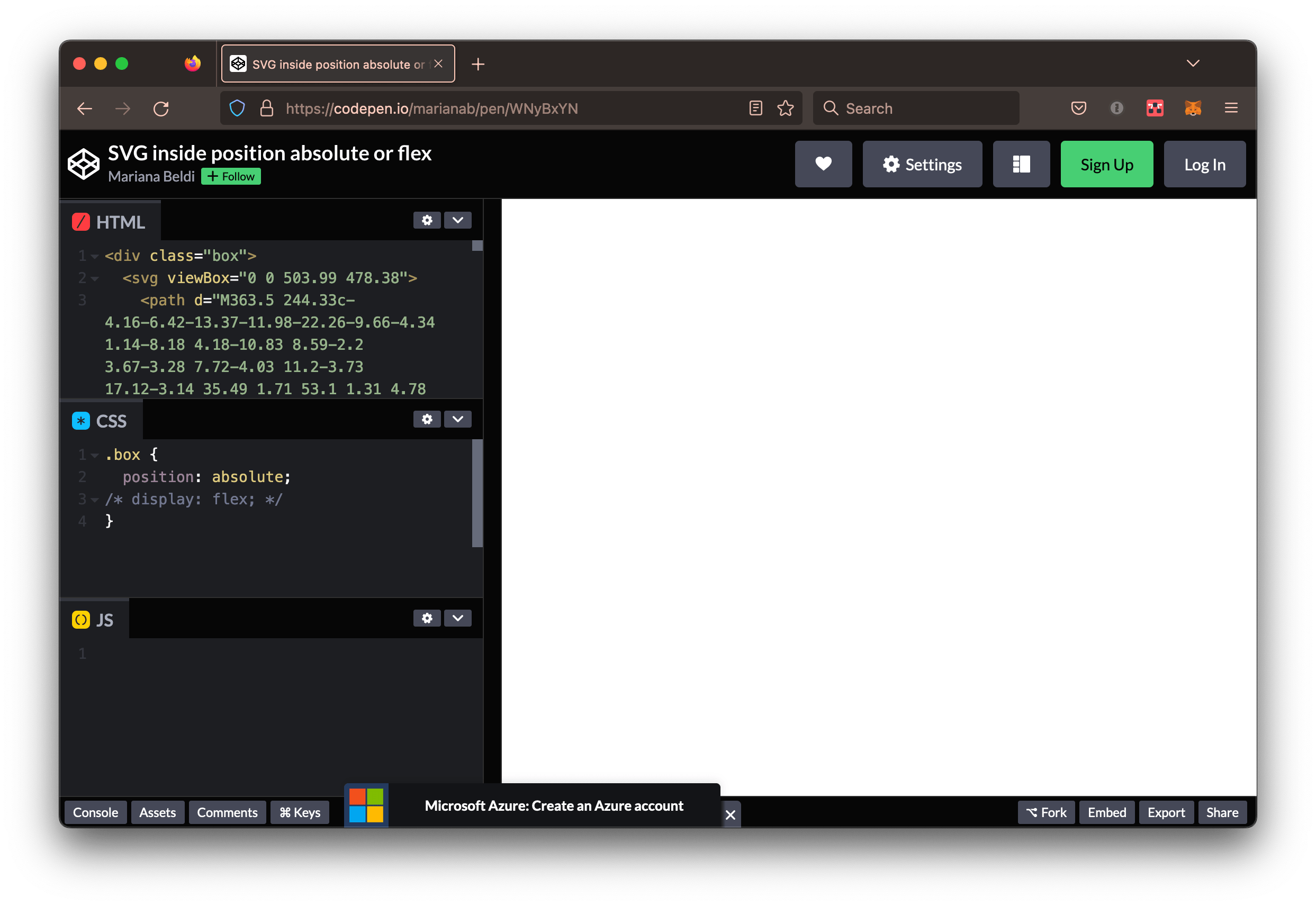Go forward in browser history

click(123, 108)
